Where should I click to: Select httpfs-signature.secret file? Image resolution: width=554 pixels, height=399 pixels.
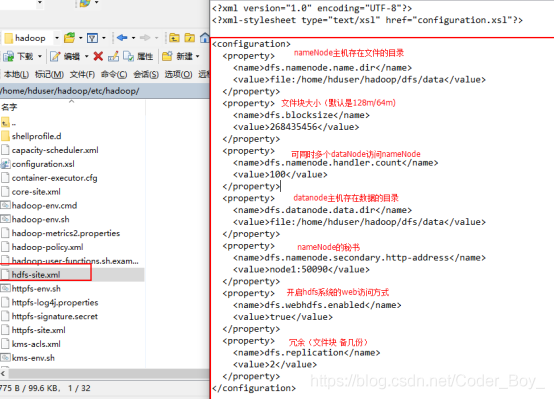coord(49,316)
